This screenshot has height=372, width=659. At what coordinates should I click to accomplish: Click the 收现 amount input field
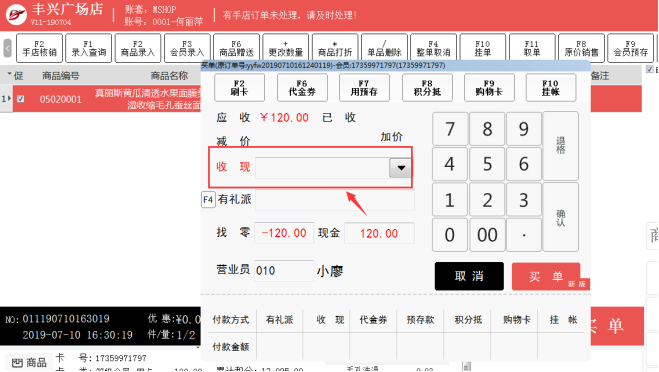322,168
